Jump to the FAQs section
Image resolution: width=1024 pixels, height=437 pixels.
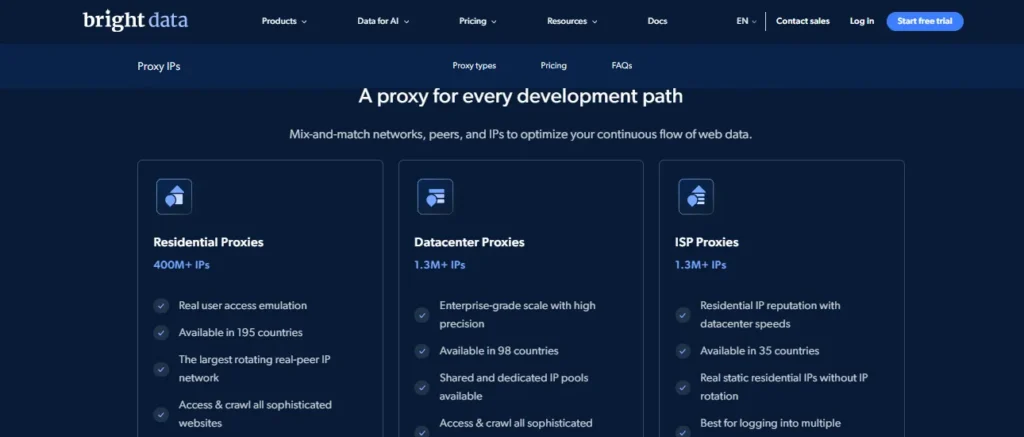622,65
